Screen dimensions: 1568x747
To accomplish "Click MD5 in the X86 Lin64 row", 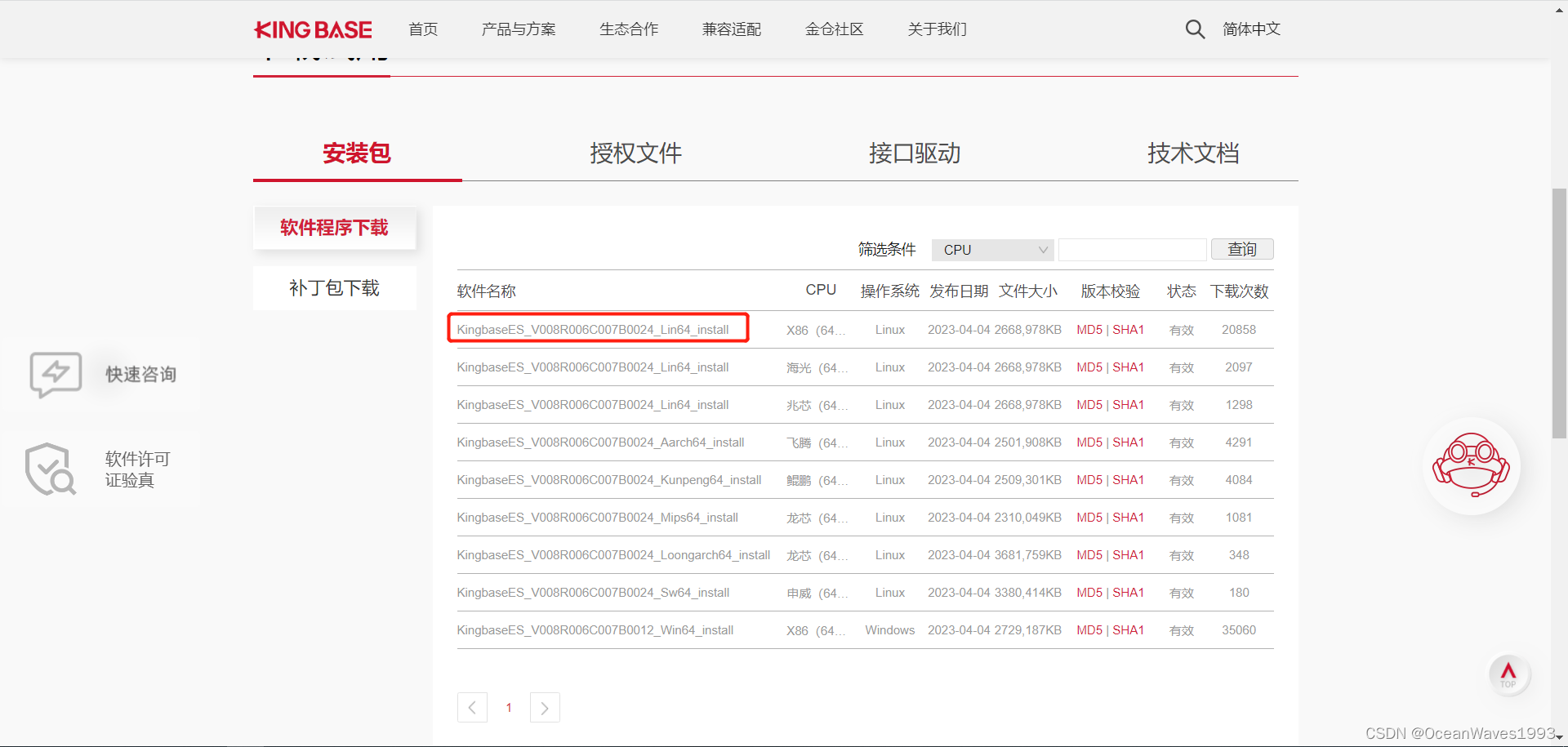I will pyautogui.click(x=1089, y=330).
